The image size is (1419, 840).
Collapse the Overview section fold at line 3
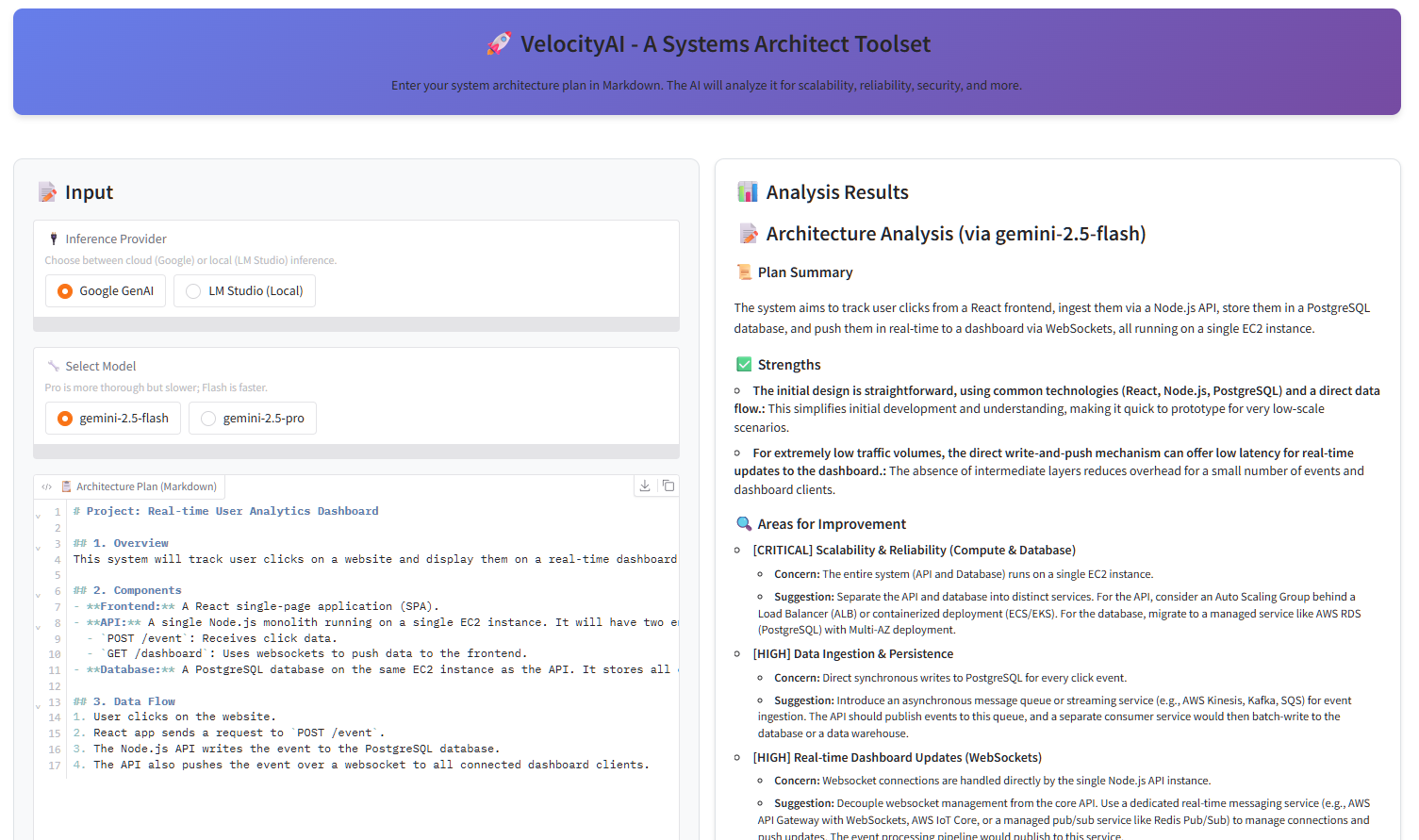38,549
